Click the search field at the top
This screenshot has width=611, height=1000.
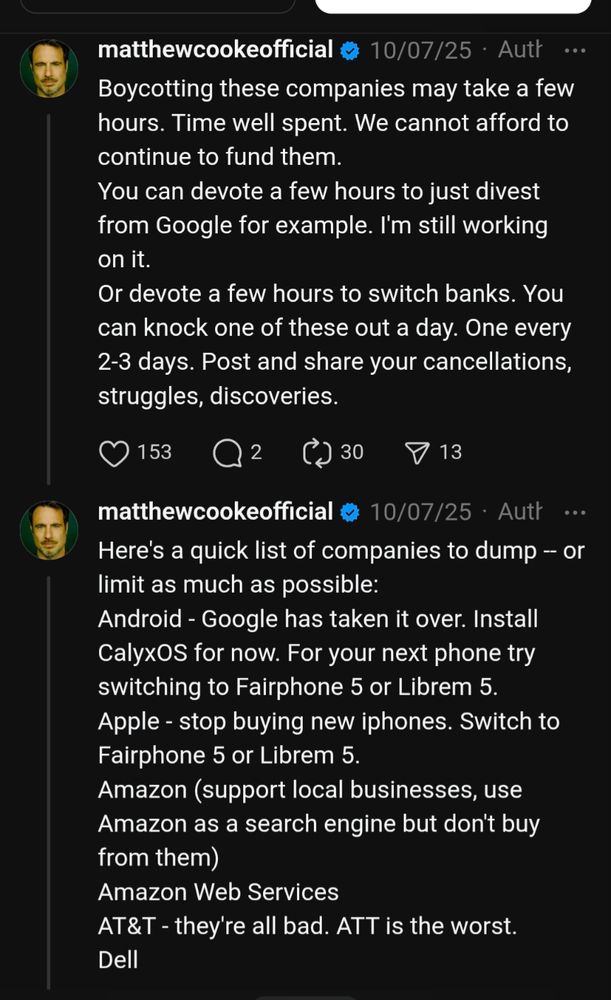pyautogui.click(x=155, y=6)
